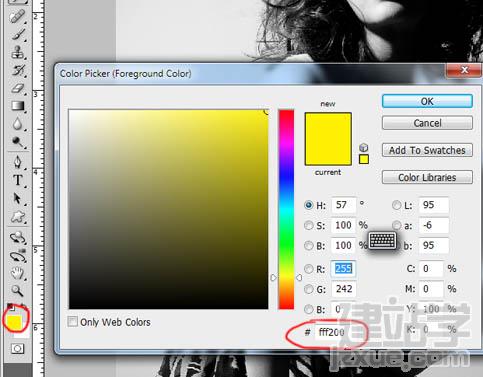483x377 pixels.
Task: Click the yellow foreground color swatch
Action: click(x=14, y=321)
